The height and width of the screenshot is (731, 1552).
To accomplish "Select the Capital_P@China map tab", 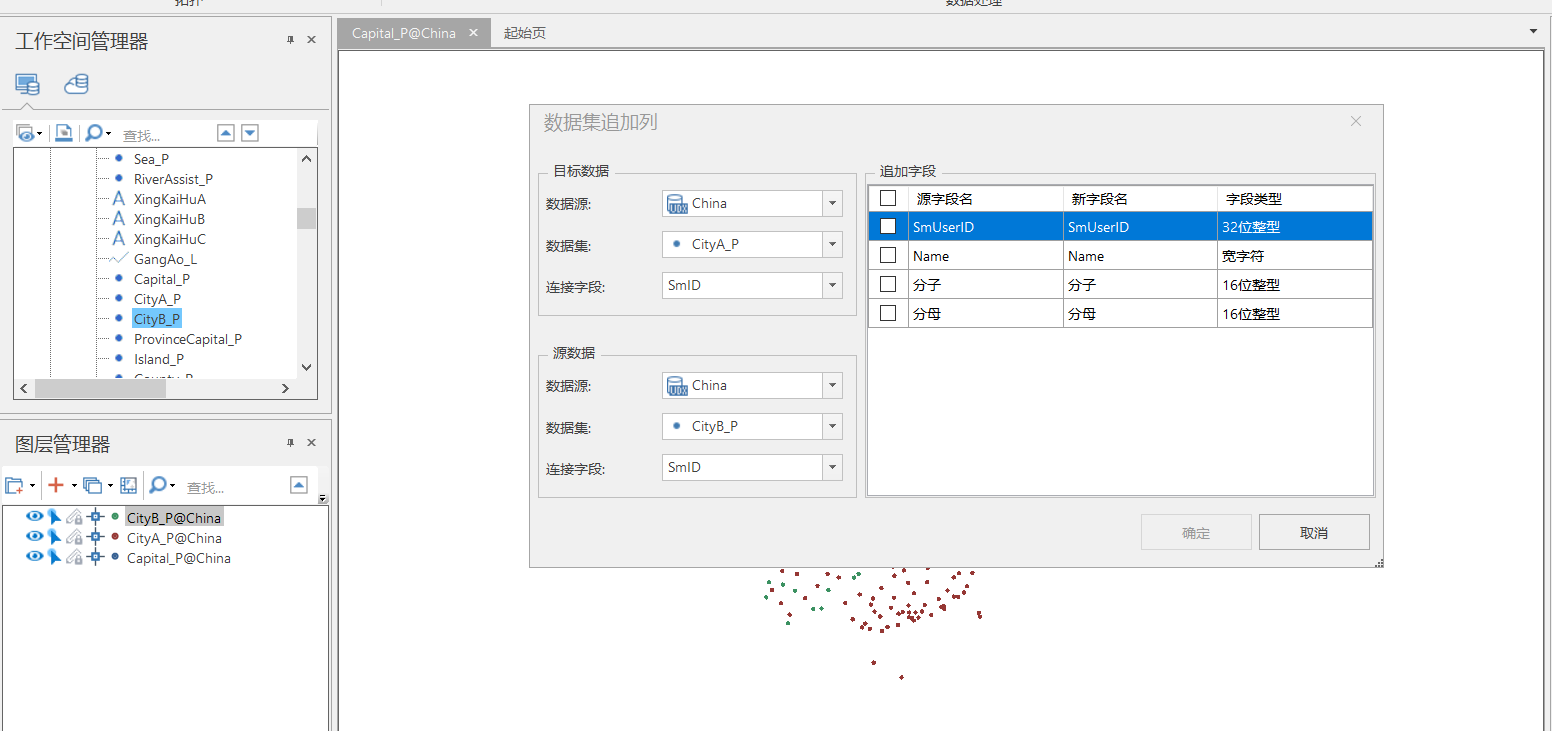I will click(x=404, y=33).
